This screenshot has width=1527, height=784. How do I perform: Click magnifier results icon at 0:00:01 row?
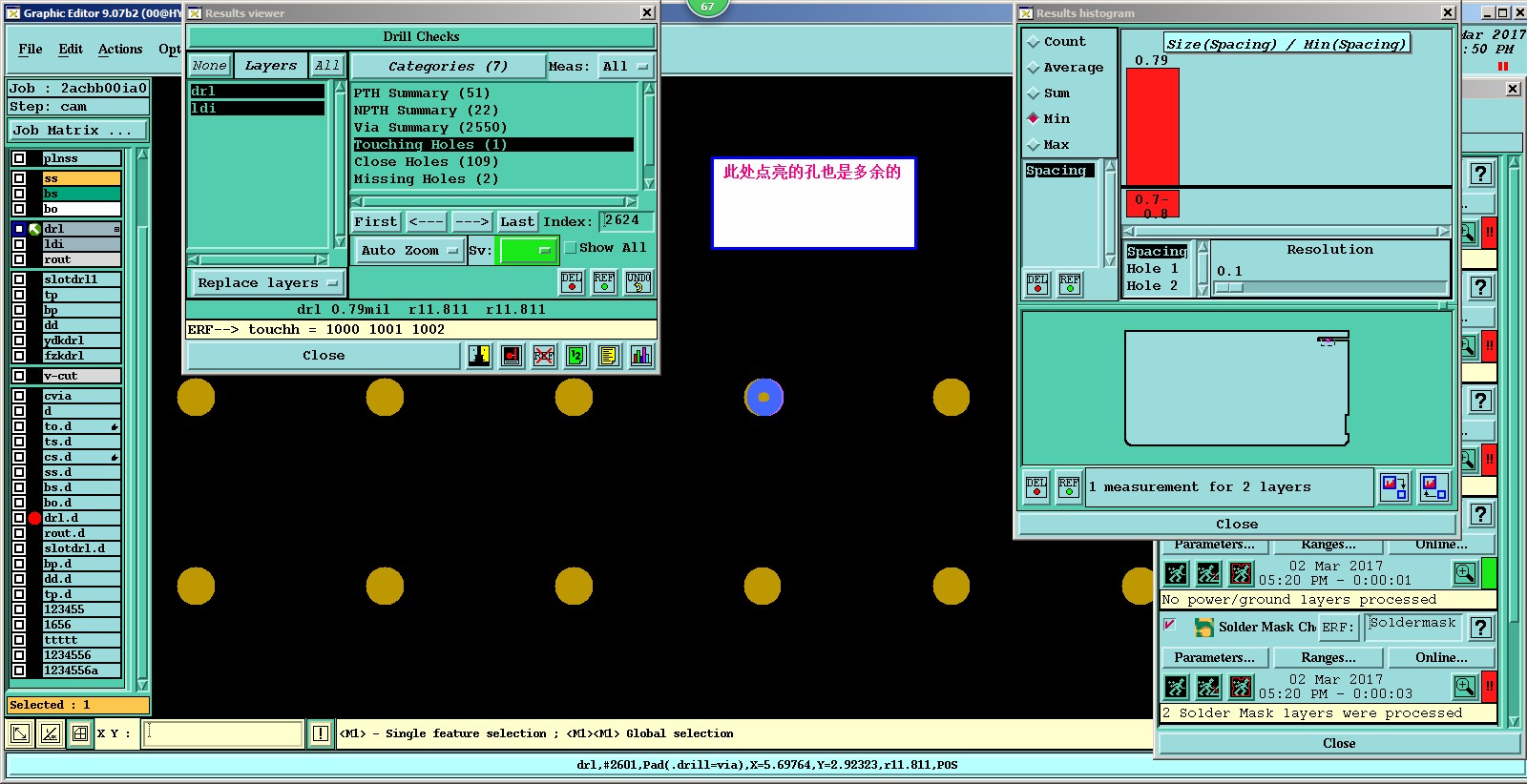pos(1465,573)
